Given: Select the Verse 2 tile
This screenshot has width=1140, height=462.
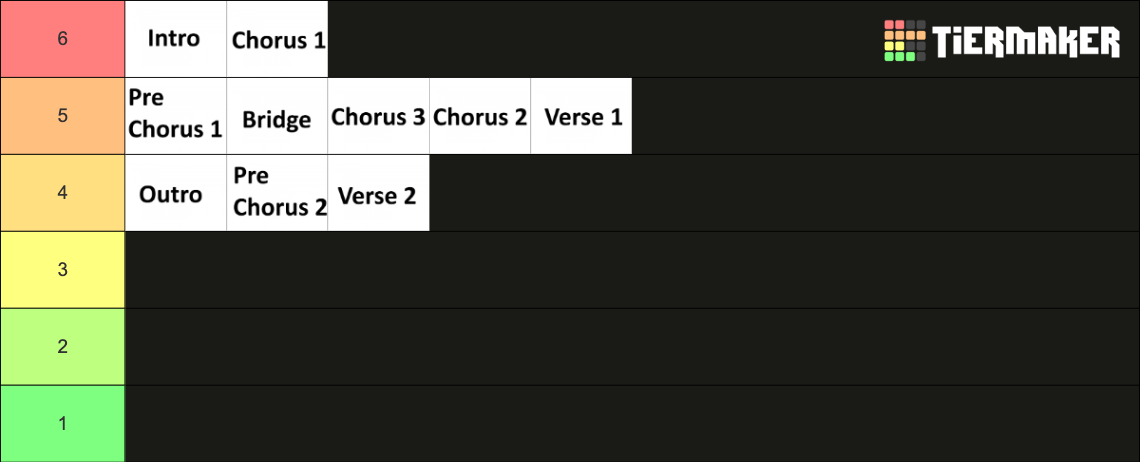Looking at the screenshot, I should (379, 193).
